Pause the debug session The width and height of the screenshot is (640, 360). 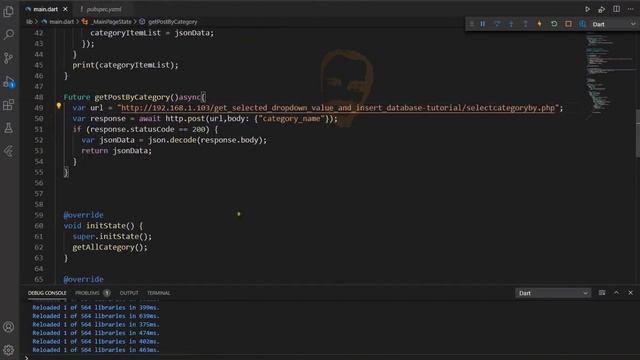(x=483, y=24)
